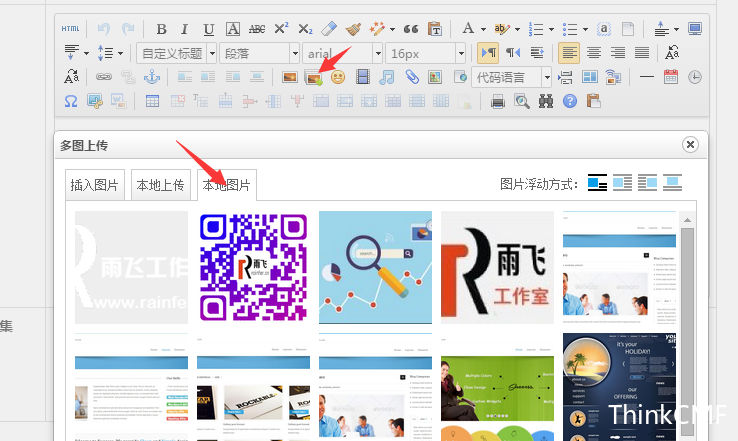
Task: Align text right
Action: pos(618,53)
